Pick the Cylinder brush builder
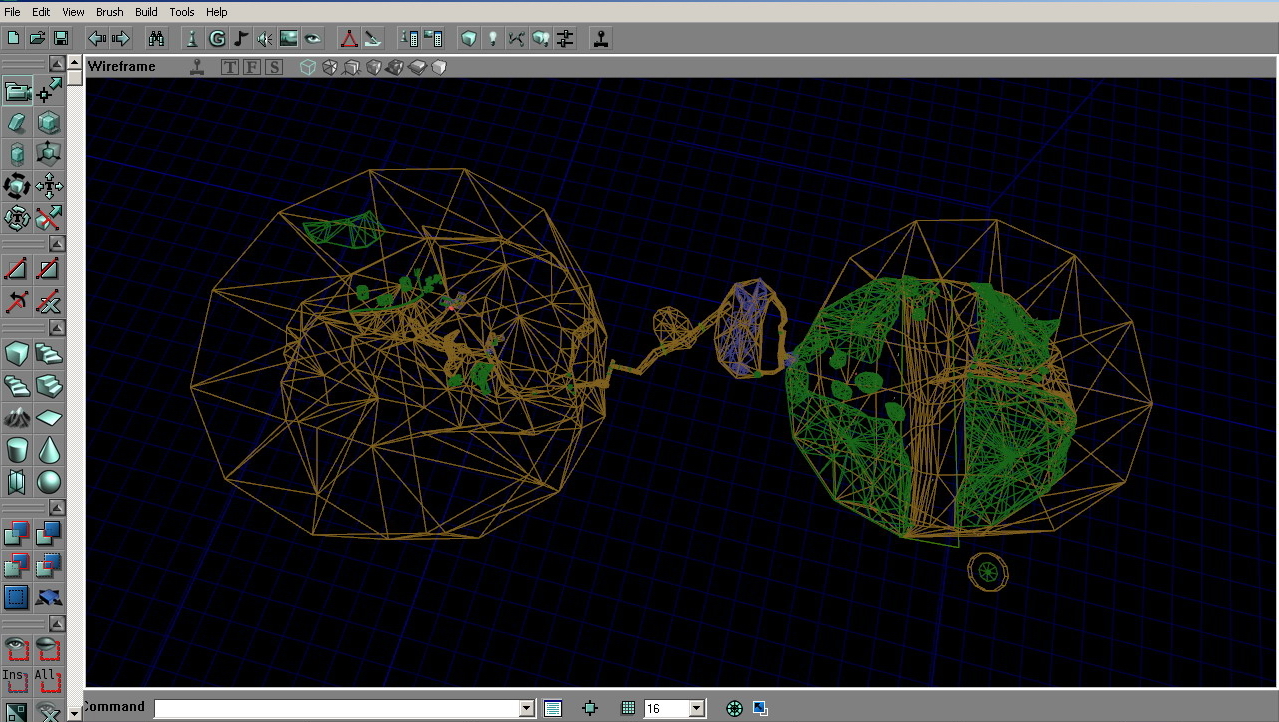Screen dimensions: 1279x722 (17, 450)
